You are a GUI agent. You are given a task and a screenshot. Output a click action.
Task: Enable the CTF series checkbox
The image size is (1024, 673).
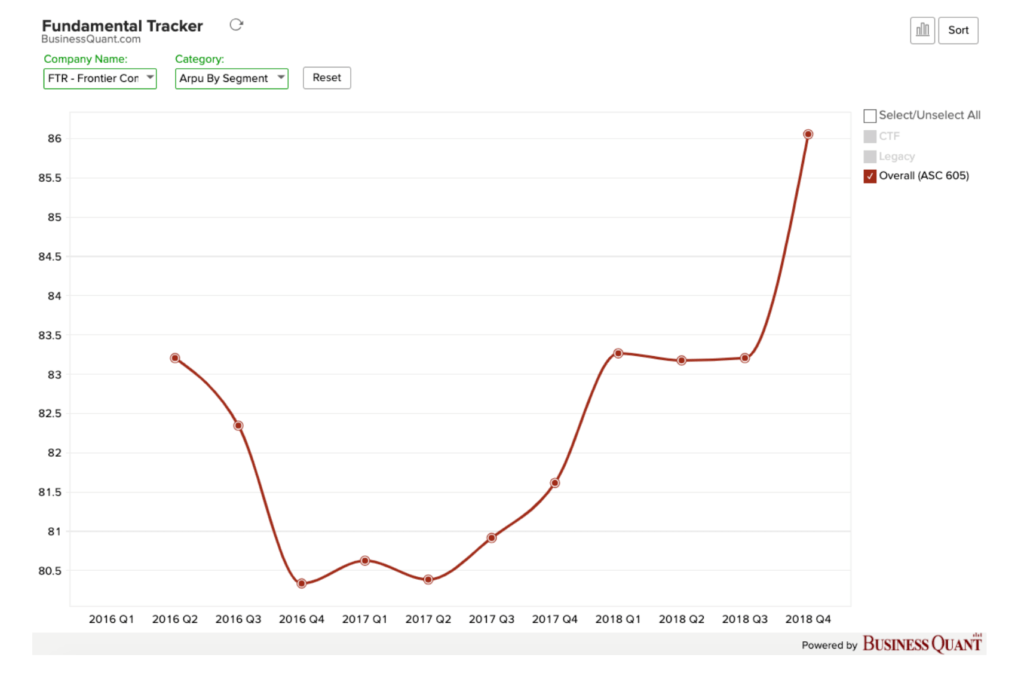point(870,136)
